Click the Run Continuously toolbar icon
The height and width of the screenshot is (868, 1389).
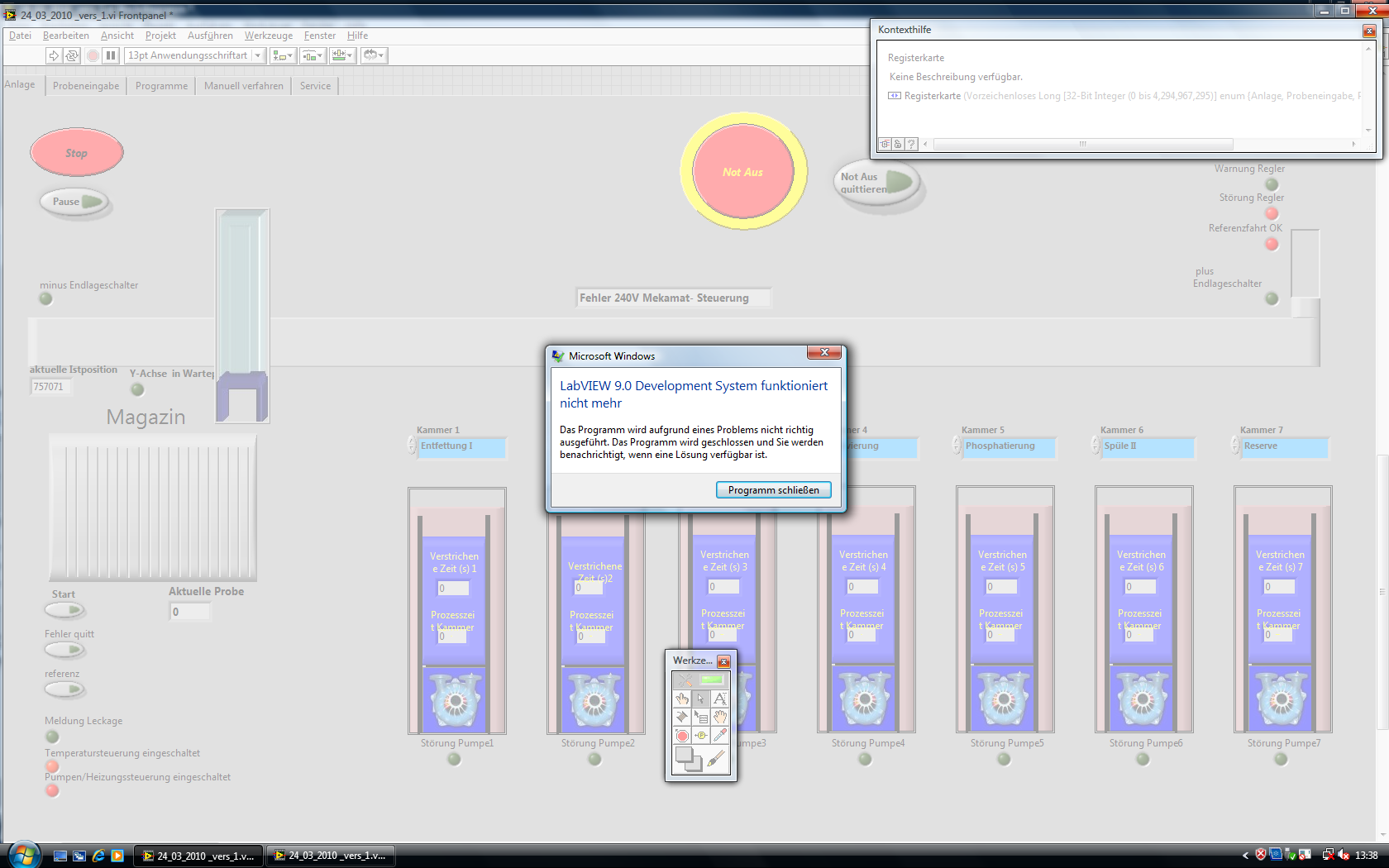pos(72,55)
